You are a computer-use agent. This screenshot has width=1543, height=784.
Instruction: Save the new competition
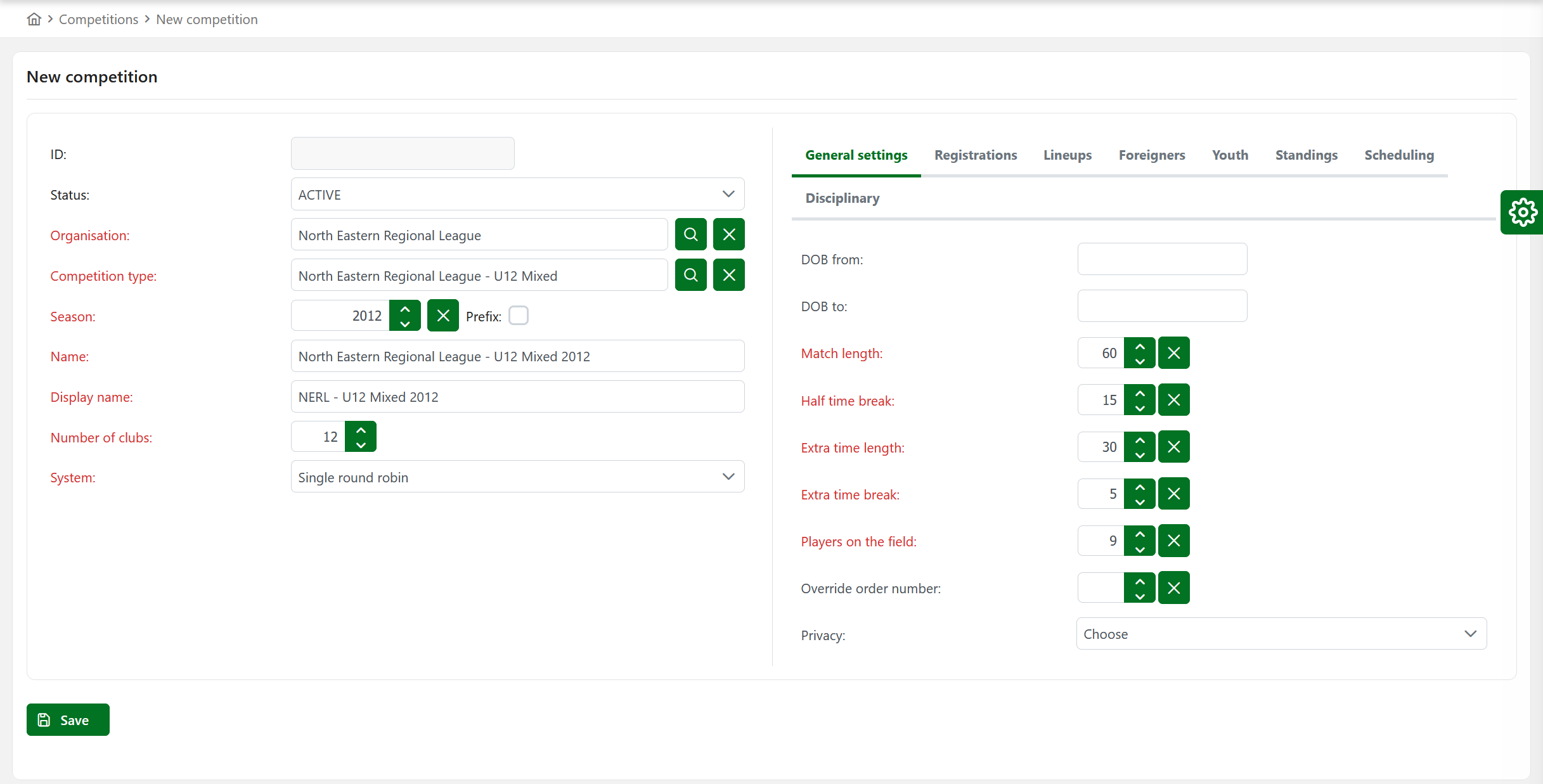68,720
